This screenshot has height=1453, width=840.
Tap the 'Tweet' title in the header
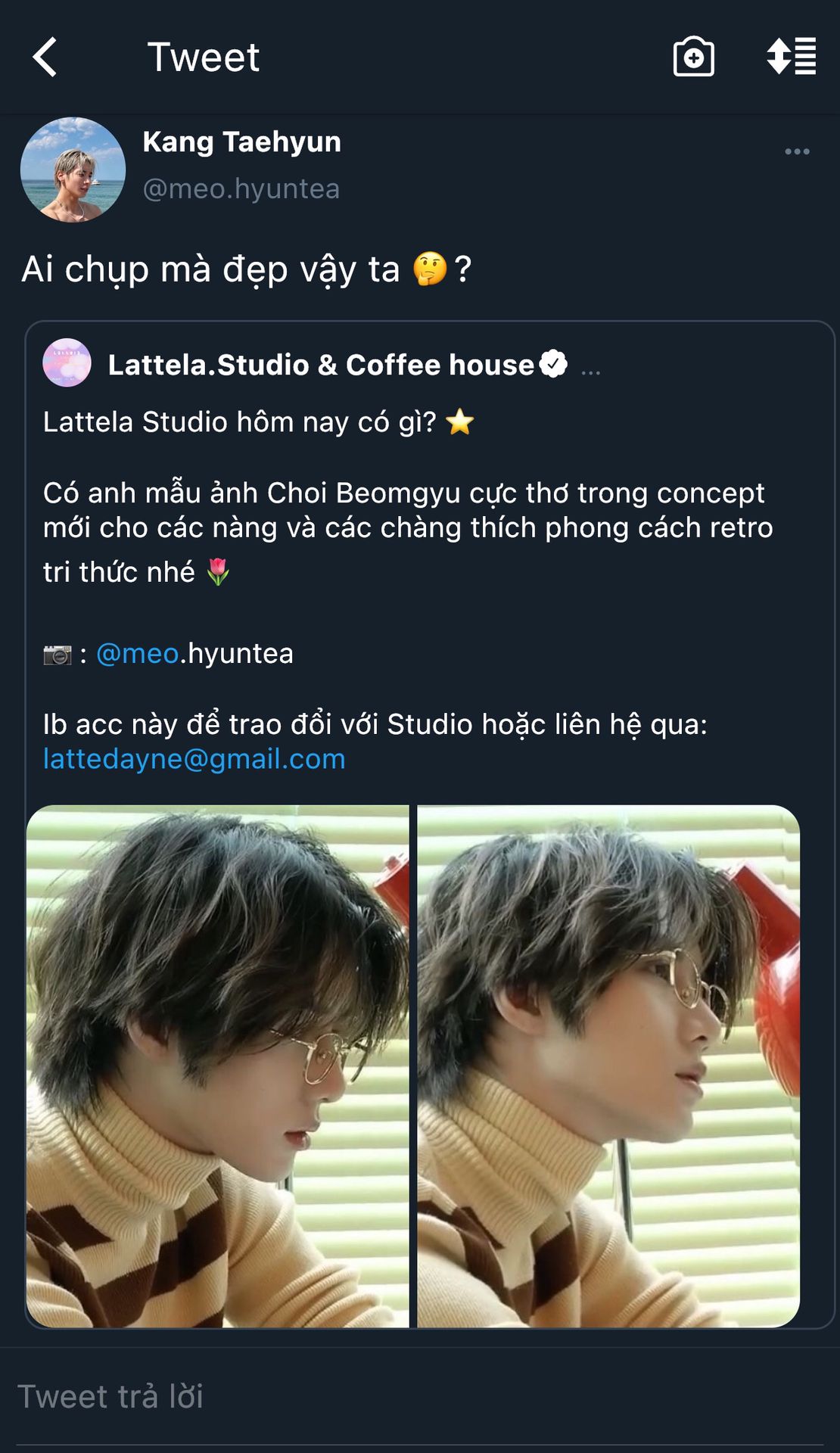203,58
